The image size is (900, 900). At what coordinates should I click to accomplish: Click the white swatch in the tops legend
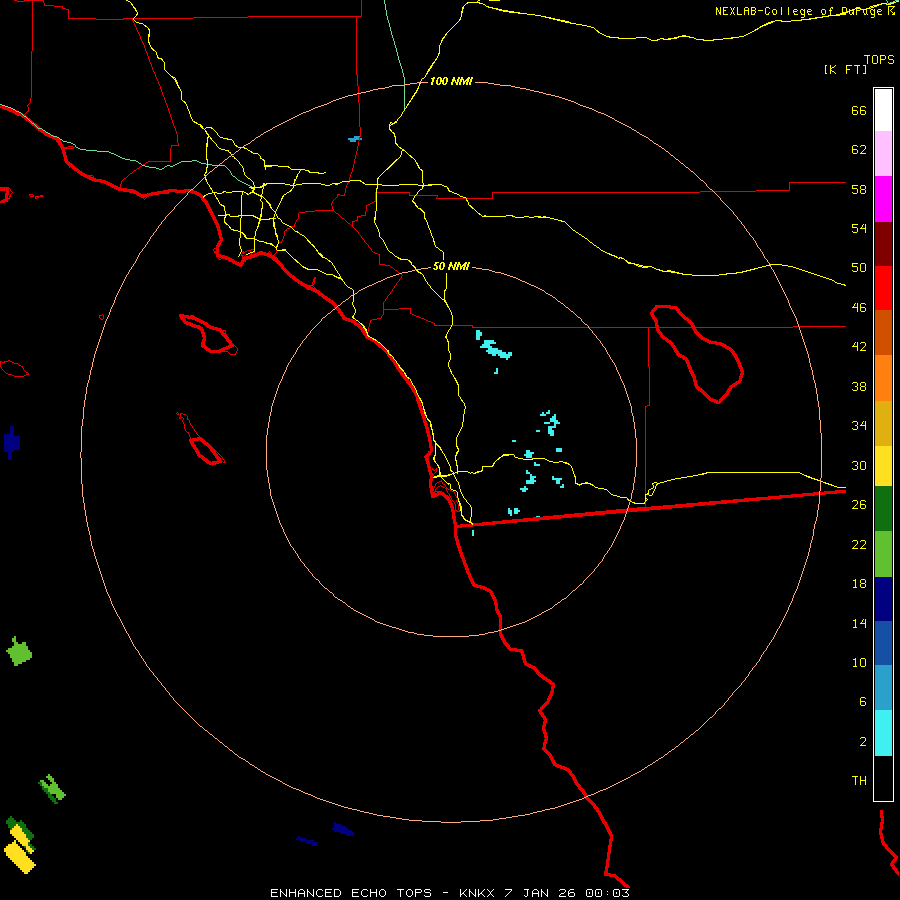click(883, 110)
